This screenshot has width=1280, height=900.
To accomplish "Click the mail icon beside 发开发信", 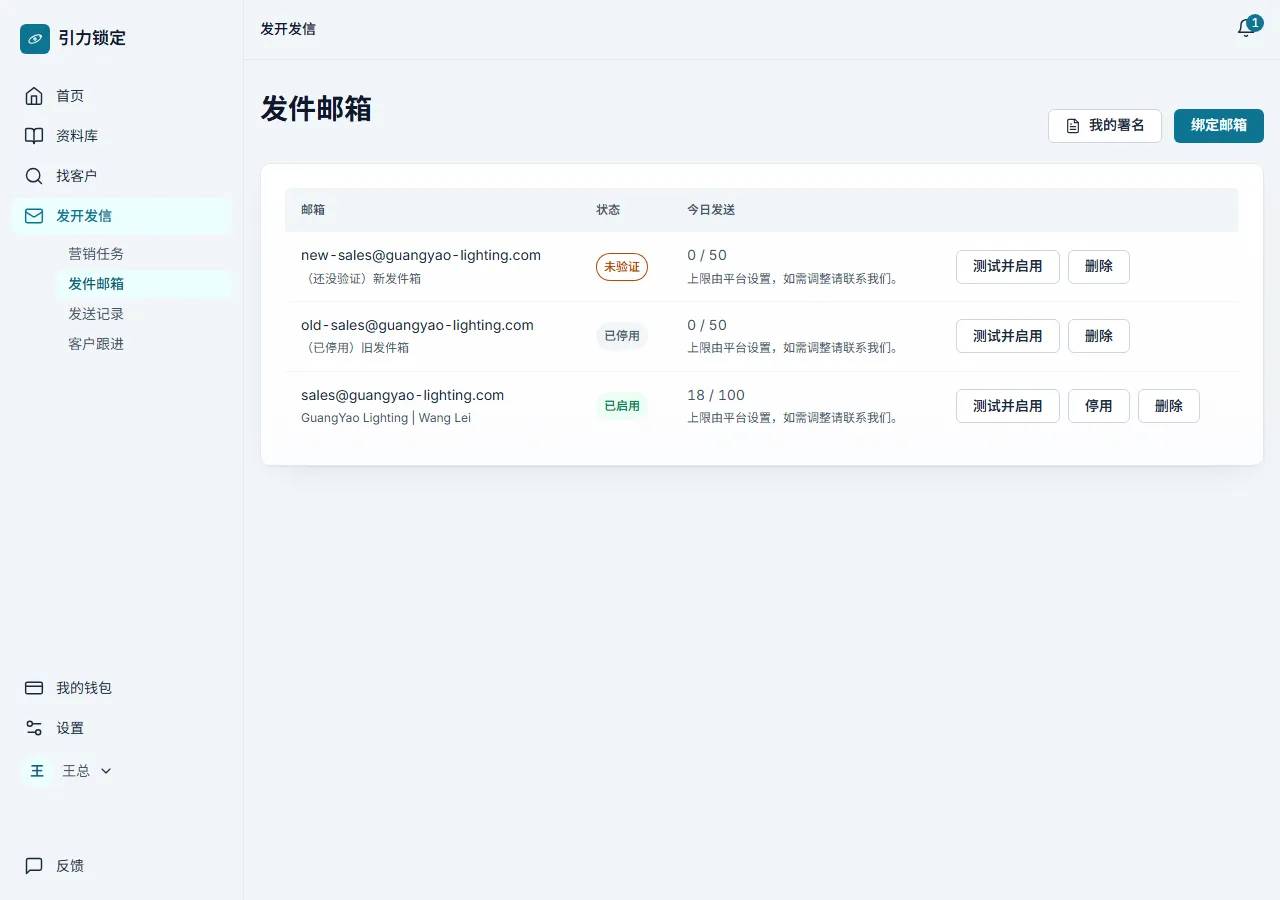I will coord(34,216).
